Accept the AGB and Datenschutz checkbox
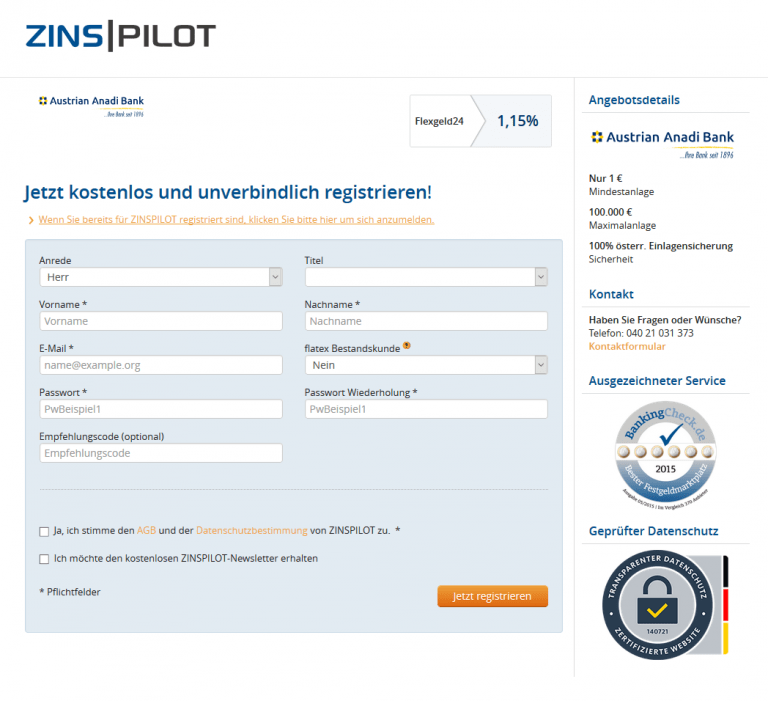The image size is (768, 701). coord(44,532)
